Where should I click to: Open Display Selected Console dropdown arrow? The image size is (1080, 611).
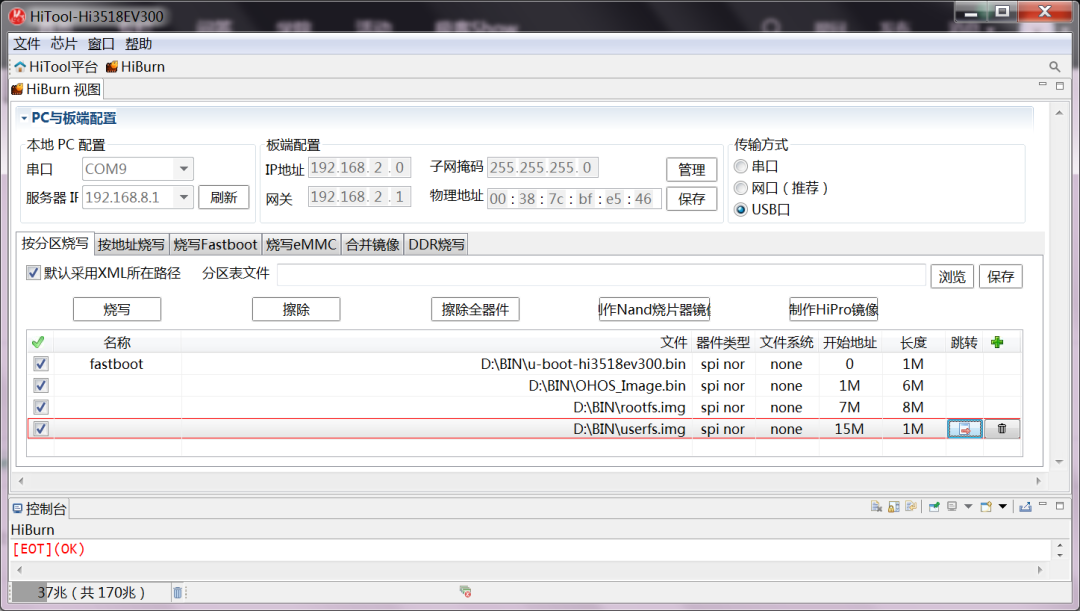(968, 506)
